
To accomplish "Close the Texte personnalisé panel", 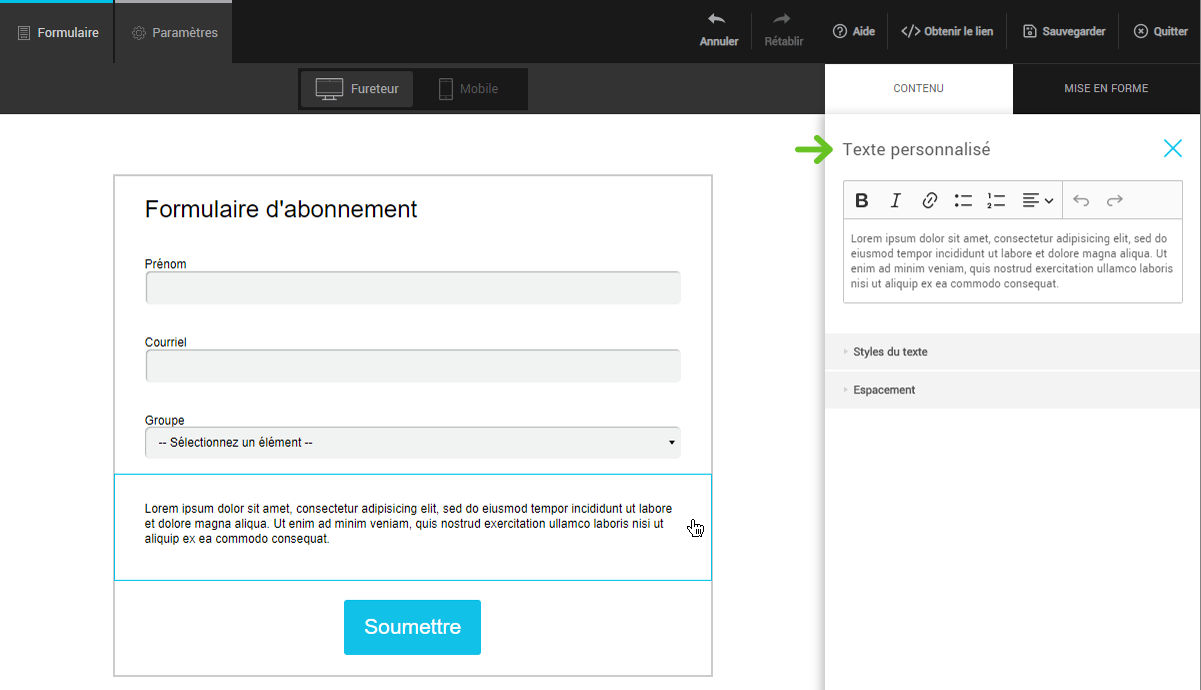I will (x=1173, y=149).
